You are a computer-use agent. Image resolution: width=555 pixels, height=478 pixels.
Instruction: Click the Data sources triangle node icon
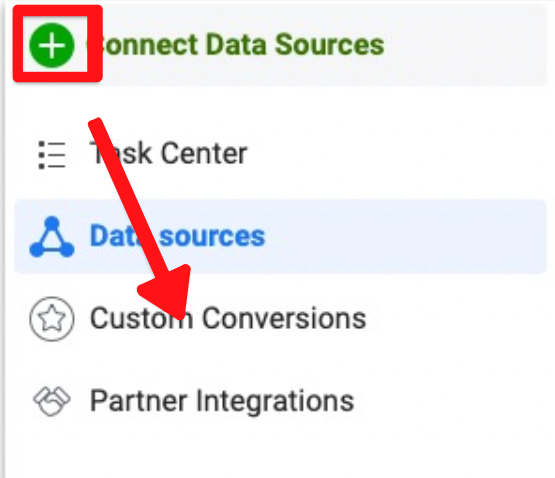[52, 237]
